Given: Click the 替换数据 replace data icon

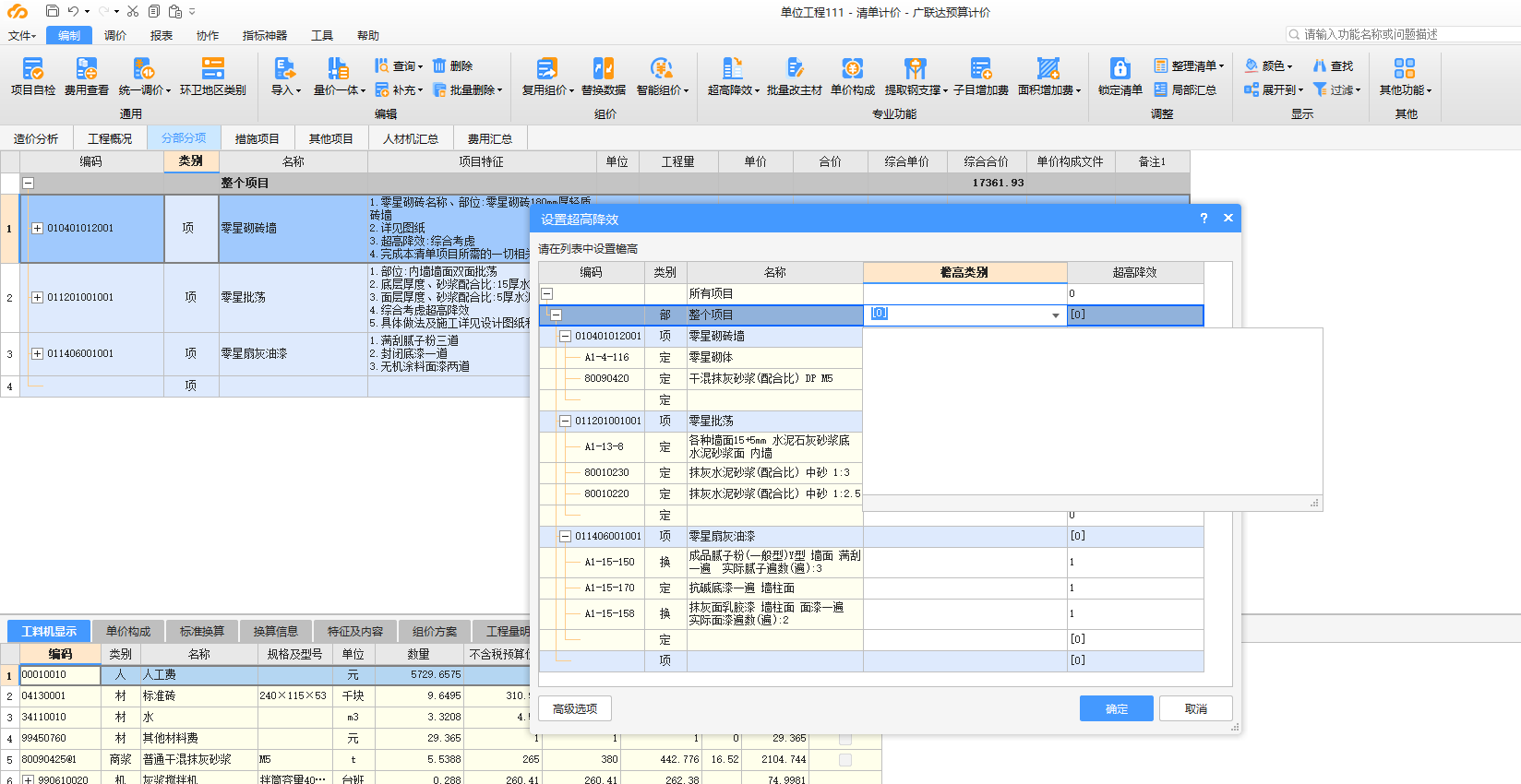Looking at the screenshot, I should pyautogui.click(x=604, y=68).
